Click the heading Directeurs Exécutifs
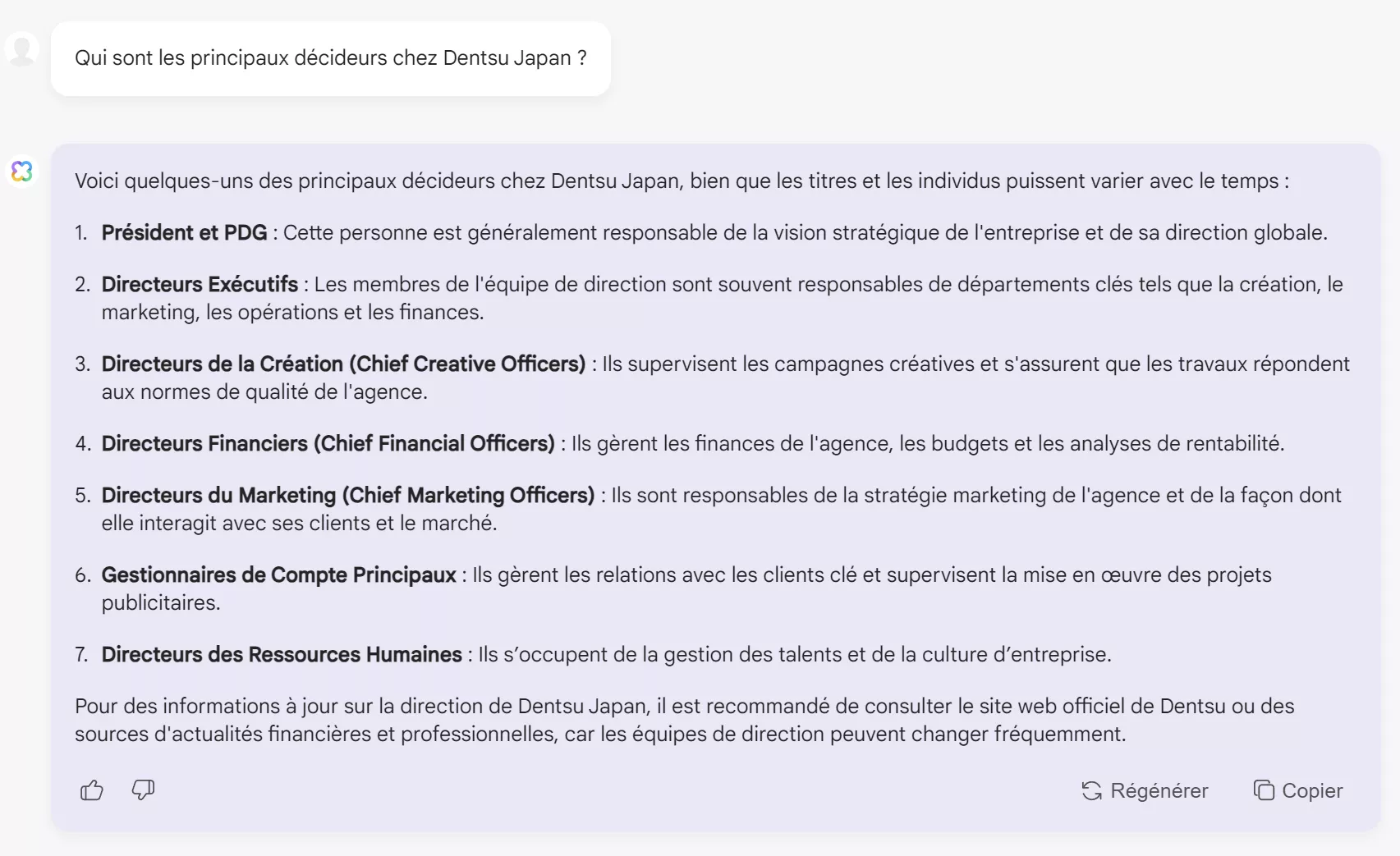Image resolution: width=1400 pixels, height=856 pixels. pyautogui.click(x=199, y=284)
